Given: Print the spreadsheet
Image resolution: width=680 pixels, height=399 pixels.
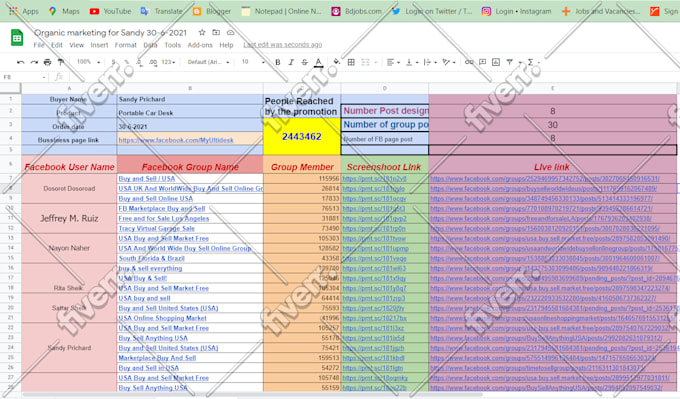Looking at the screenshot, I should pyautogui.click(x=47, y=62).
